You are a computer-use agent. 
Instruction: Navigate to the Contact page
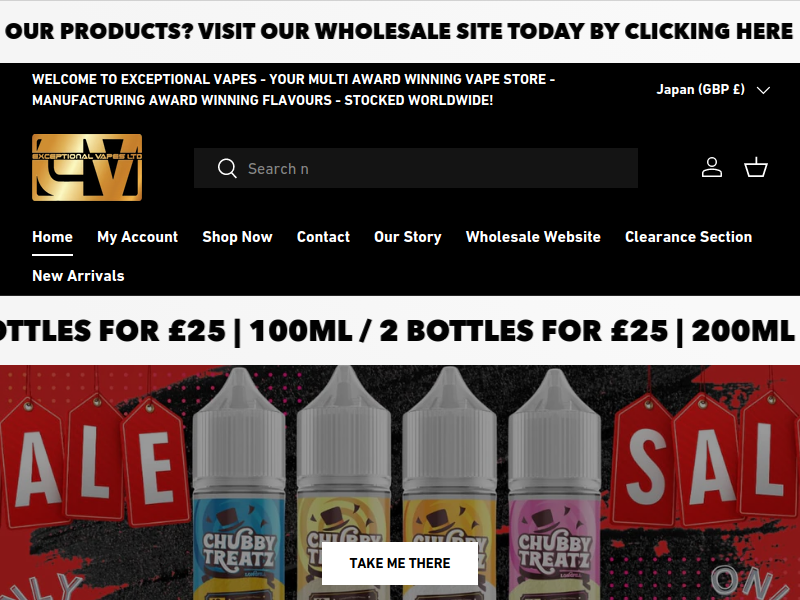[x=323, y=237]
